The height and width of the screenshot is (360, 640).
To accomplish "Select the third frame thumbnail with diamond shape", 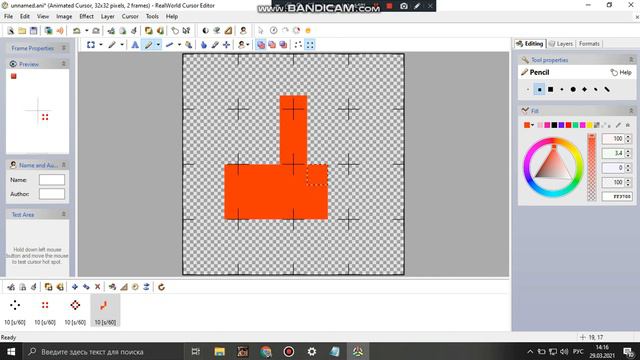I will (x=75, y=310).
